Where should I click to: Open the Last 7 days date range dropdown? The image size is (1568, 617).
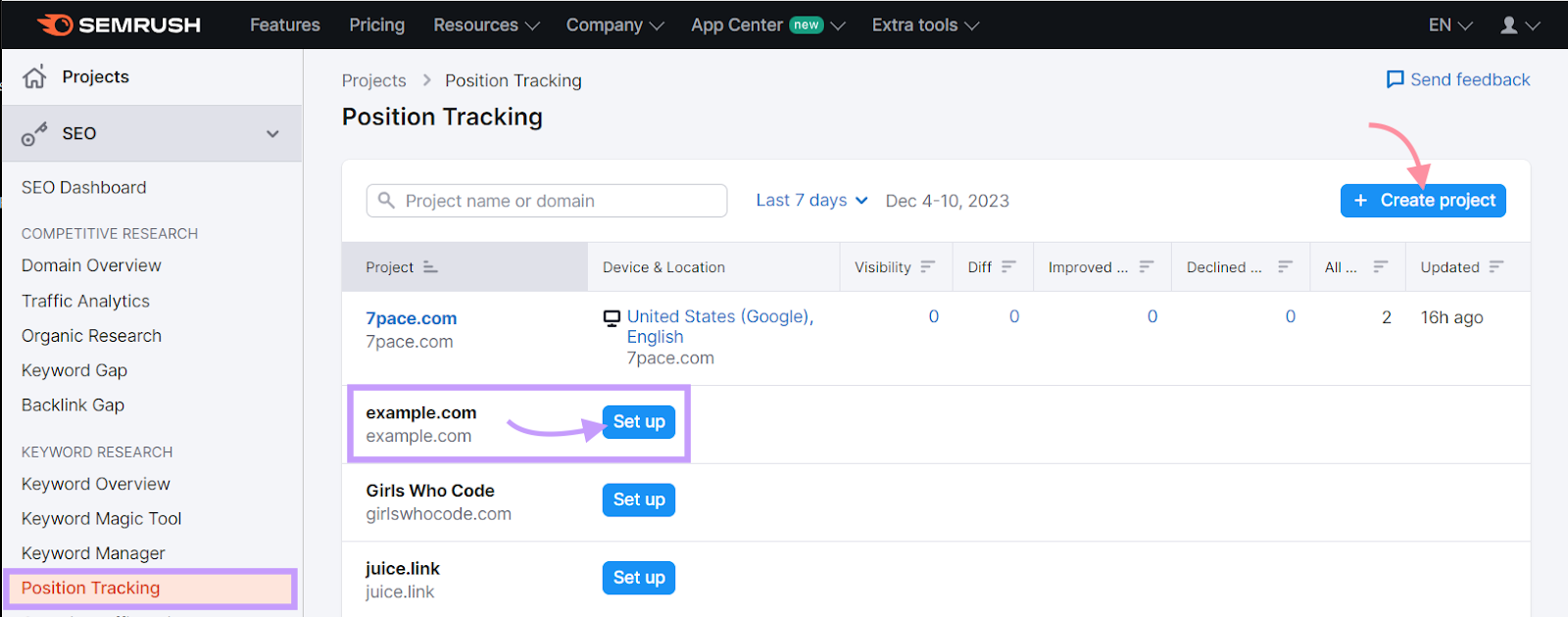[811, 200]
